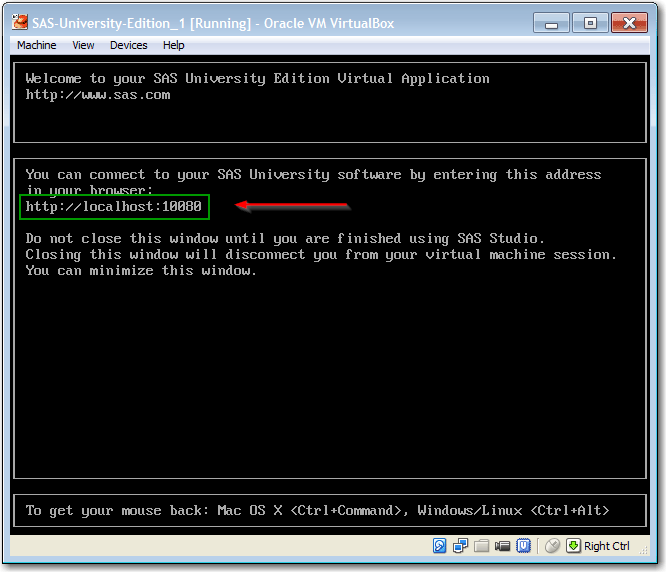The width and height of the screenshot is (666, 572).
Task: Click the window resize grip in corner
Action: (x=643, y=550)
